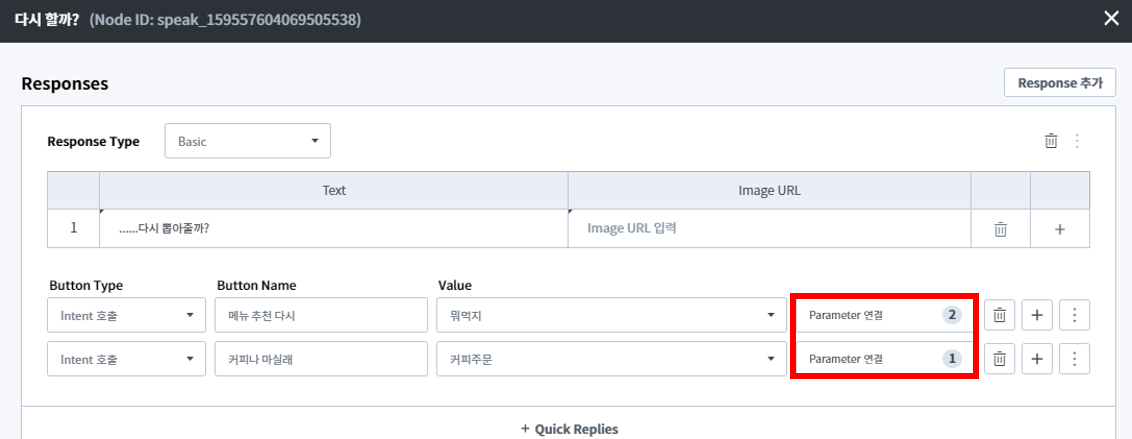This screenshot has width=1132, height=439.
Task: Add button after 커피나 마실래 row
Action: pyautogui.click(x=1037, y=359)
